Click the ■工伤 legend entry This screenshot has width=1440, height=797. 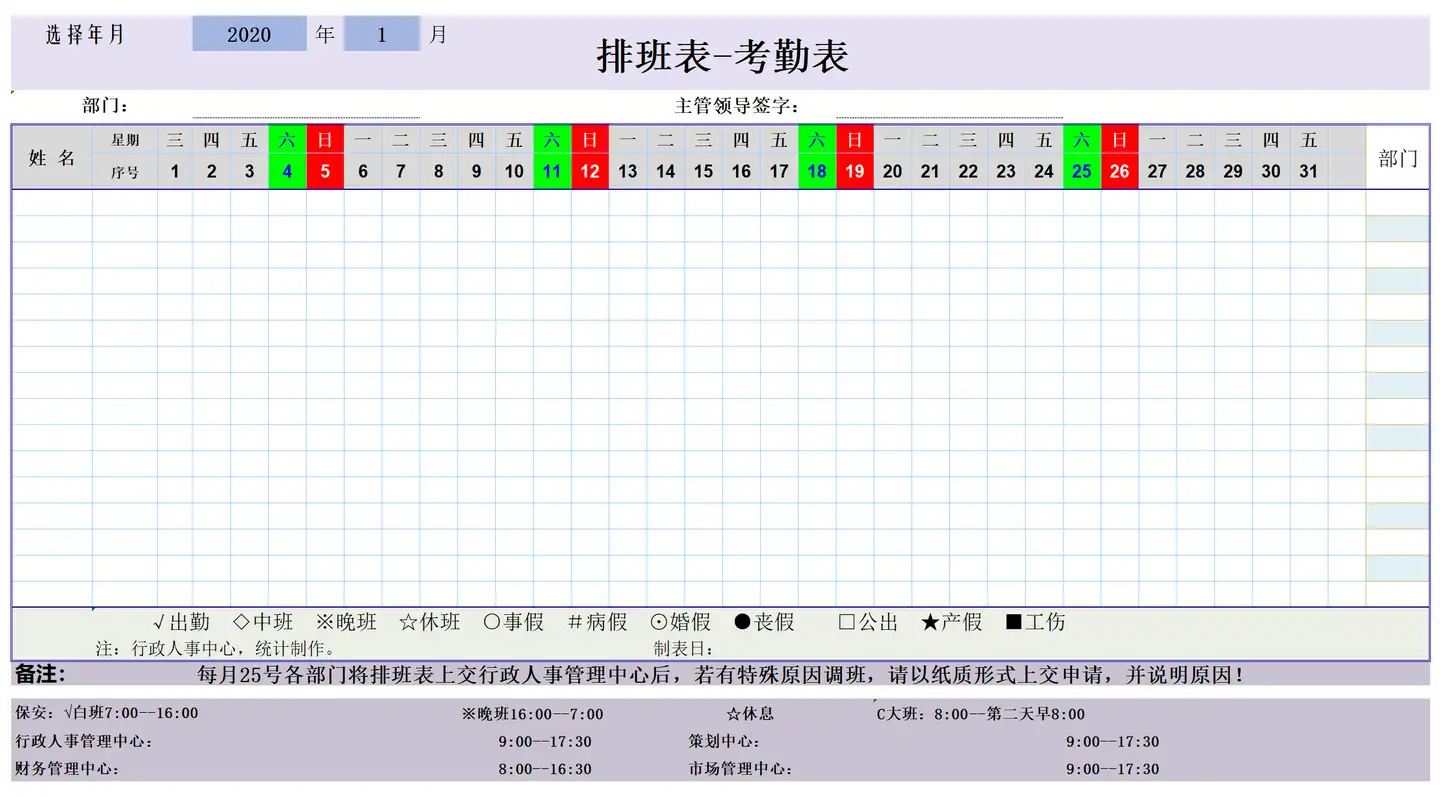pos(1035,623)
